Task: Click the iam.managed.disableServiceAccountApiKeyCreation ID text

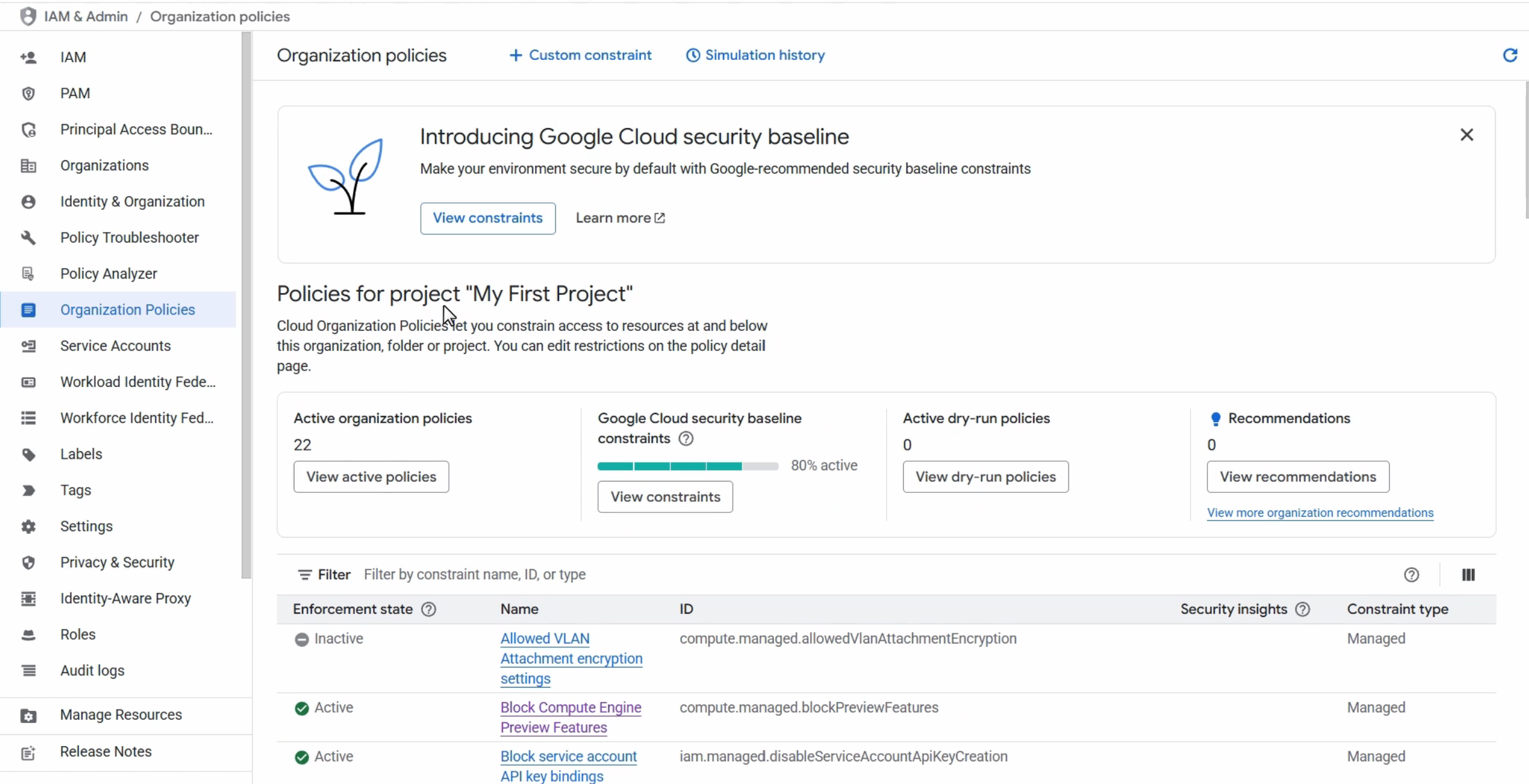Action: 843,756
